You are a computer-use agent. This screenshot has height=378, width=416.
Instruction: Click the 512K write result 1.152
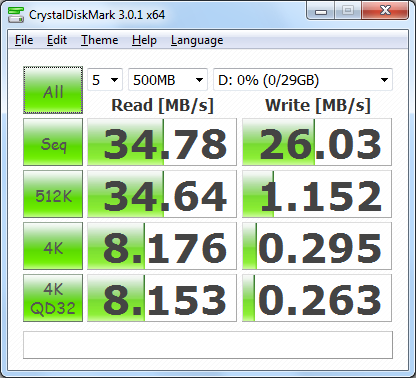click(x=317, y=194)
